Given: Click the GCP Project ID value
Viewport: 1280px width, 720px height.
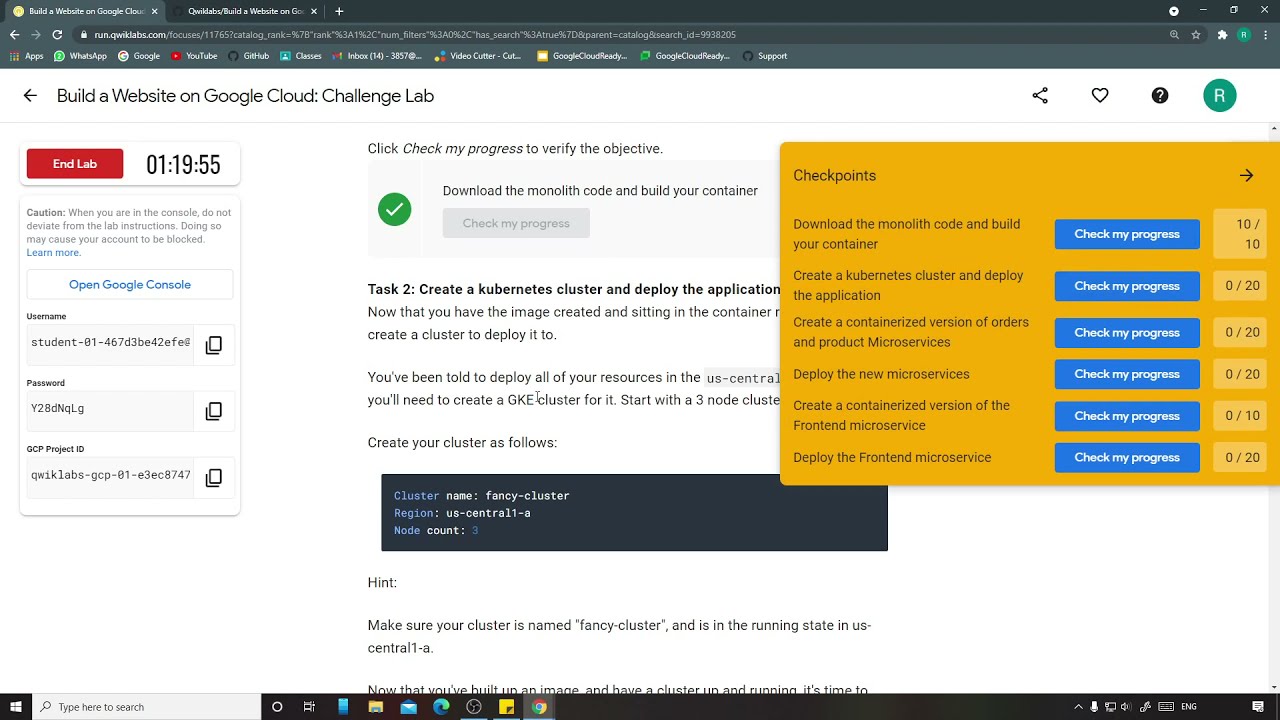Looking at the screenshot, I should point(110,476).
